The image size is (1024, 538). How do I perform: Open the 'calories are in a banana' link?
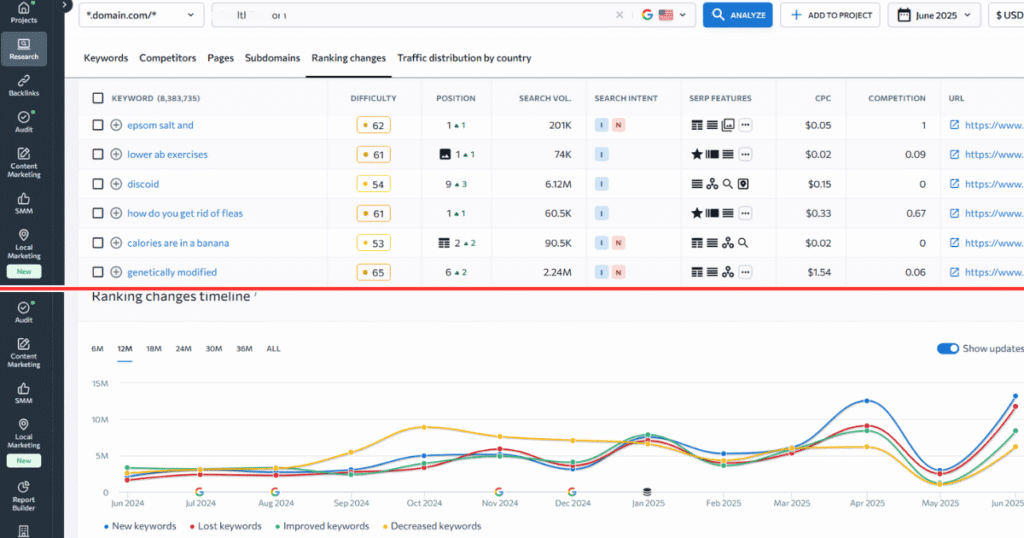tap(178, 242)
